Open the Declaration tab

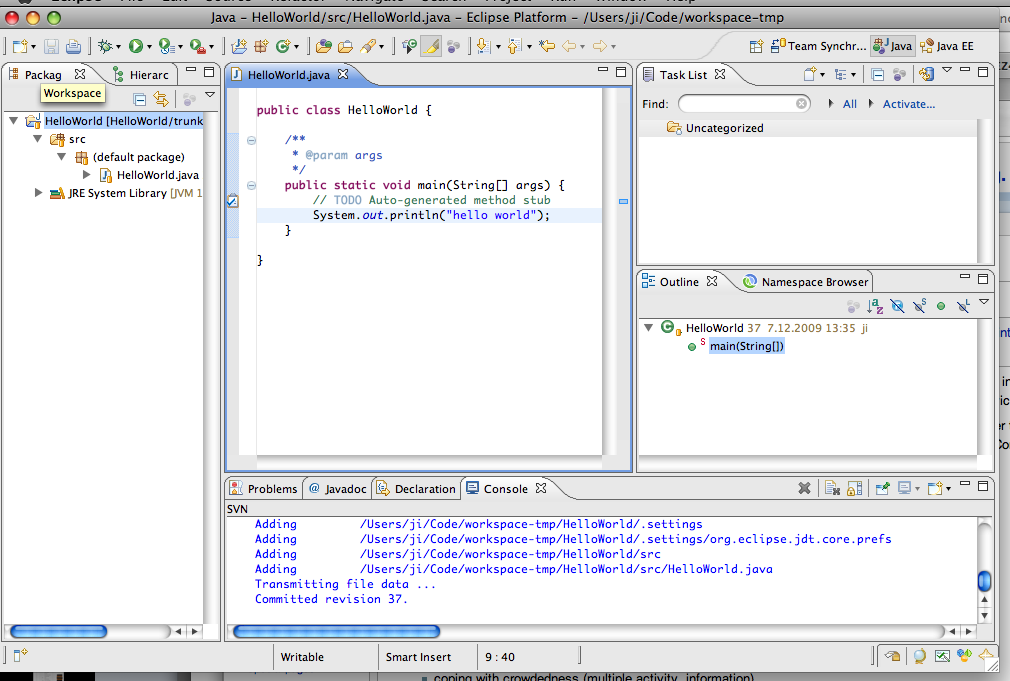(x=416, y=488)
